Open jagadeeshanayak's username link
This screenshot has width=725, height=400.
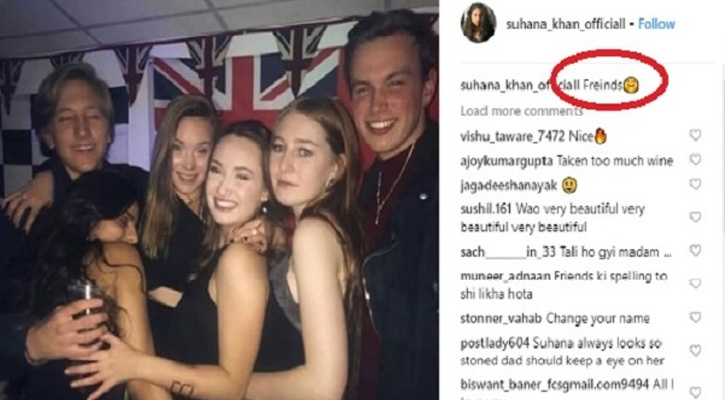point(509,186)
